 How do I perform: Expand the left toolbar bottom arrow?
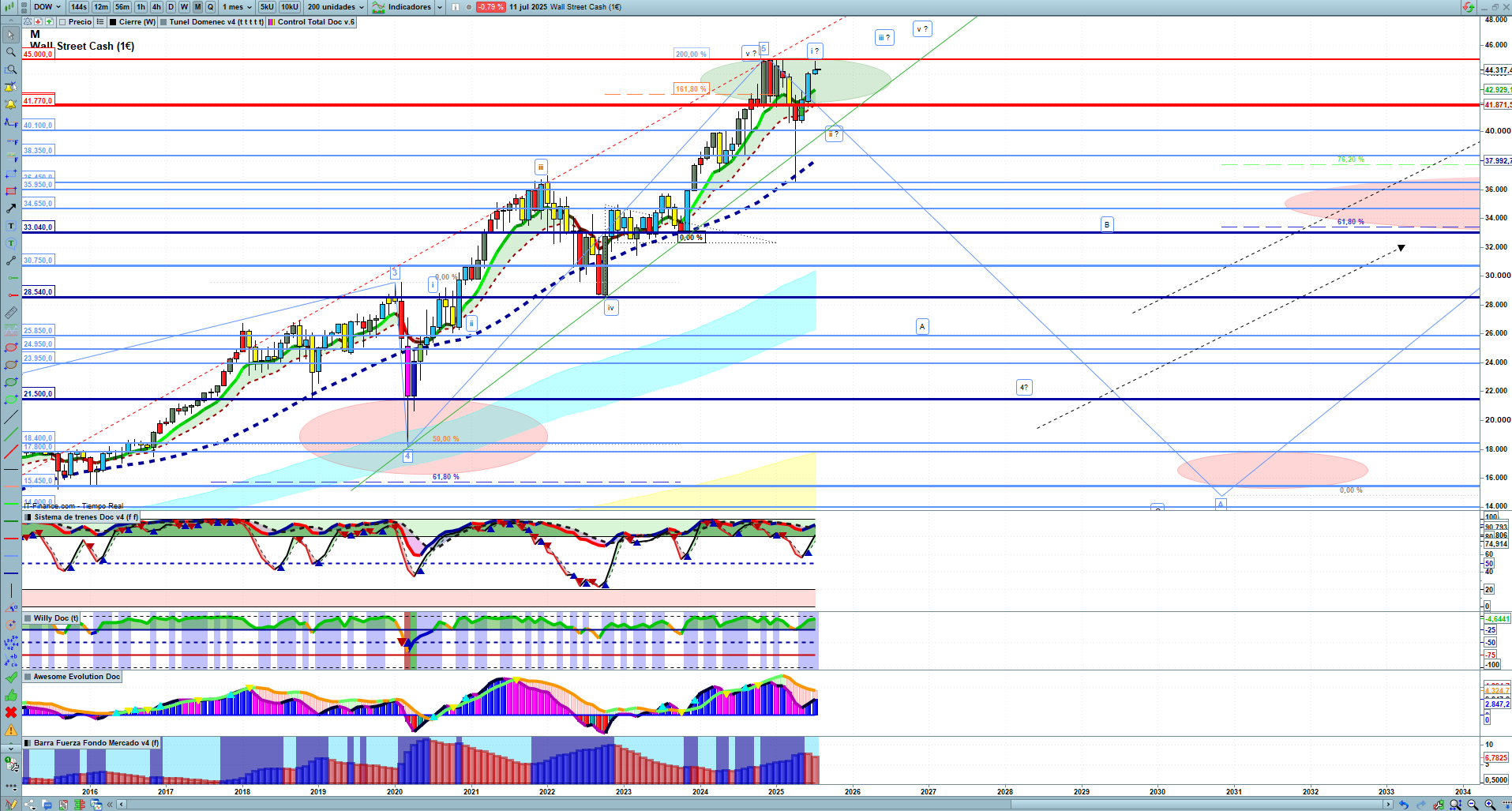(x=10, y=747)
